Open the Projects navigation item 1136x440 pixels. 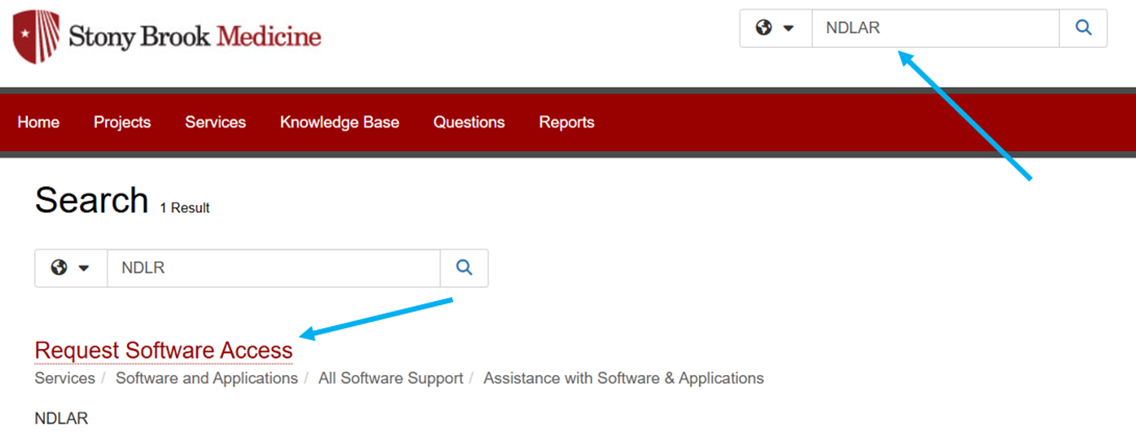(x=122, y=123)
